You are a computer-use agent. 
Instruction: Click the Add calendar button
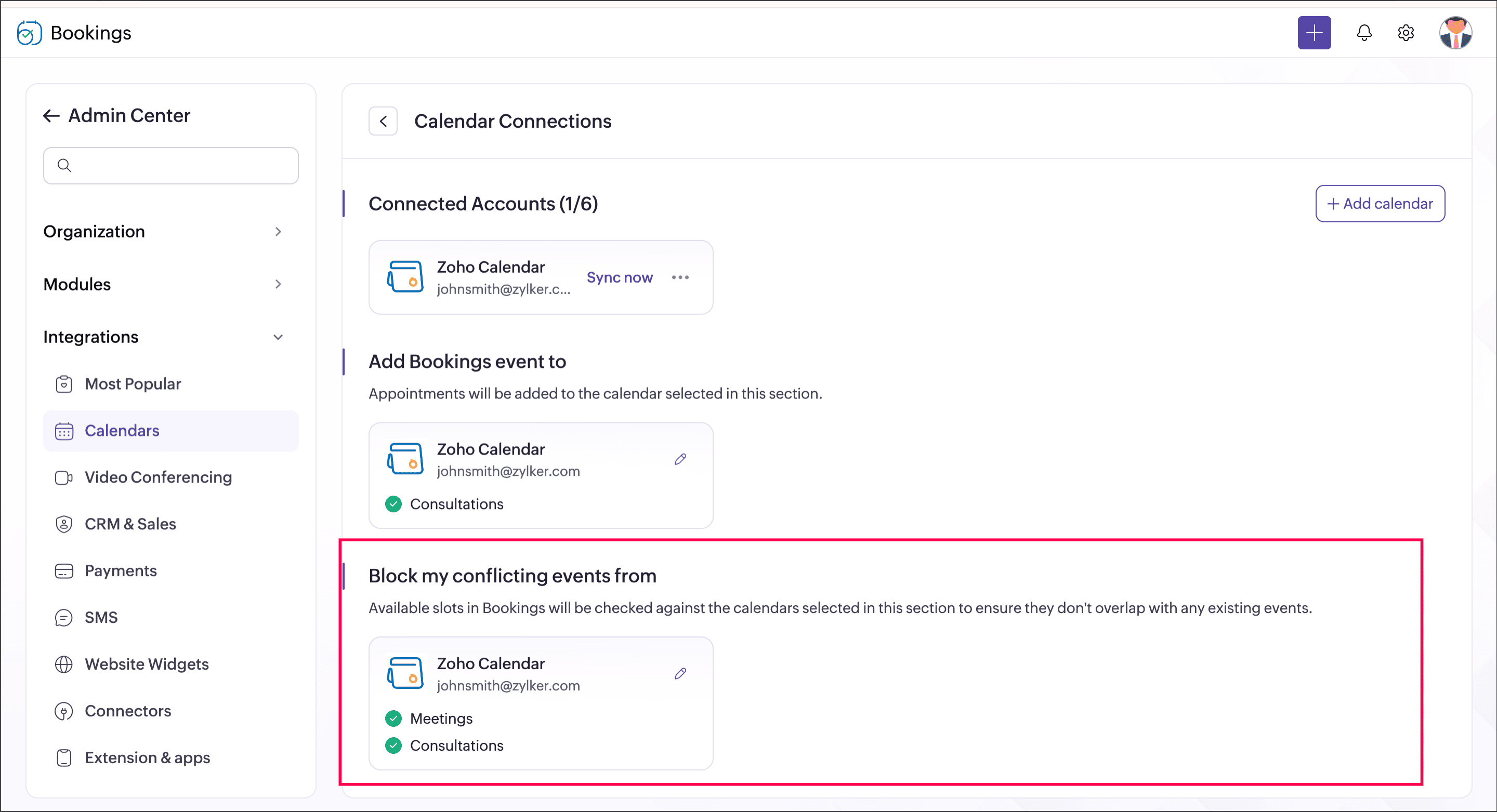click(1380, 204)
